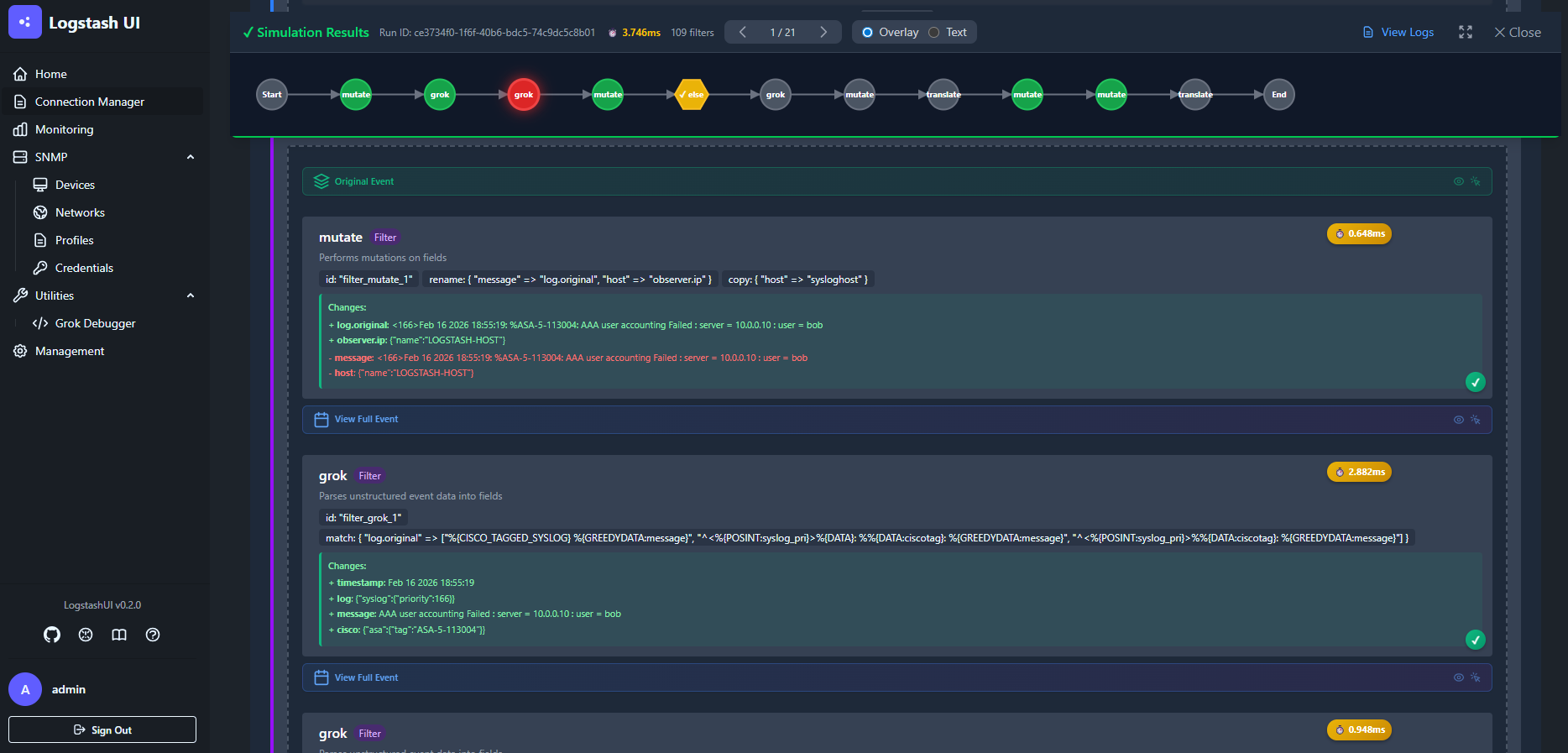Click the 109 filters count
The height and width of the screenshot is (753, 1568).
pos(693,33)
